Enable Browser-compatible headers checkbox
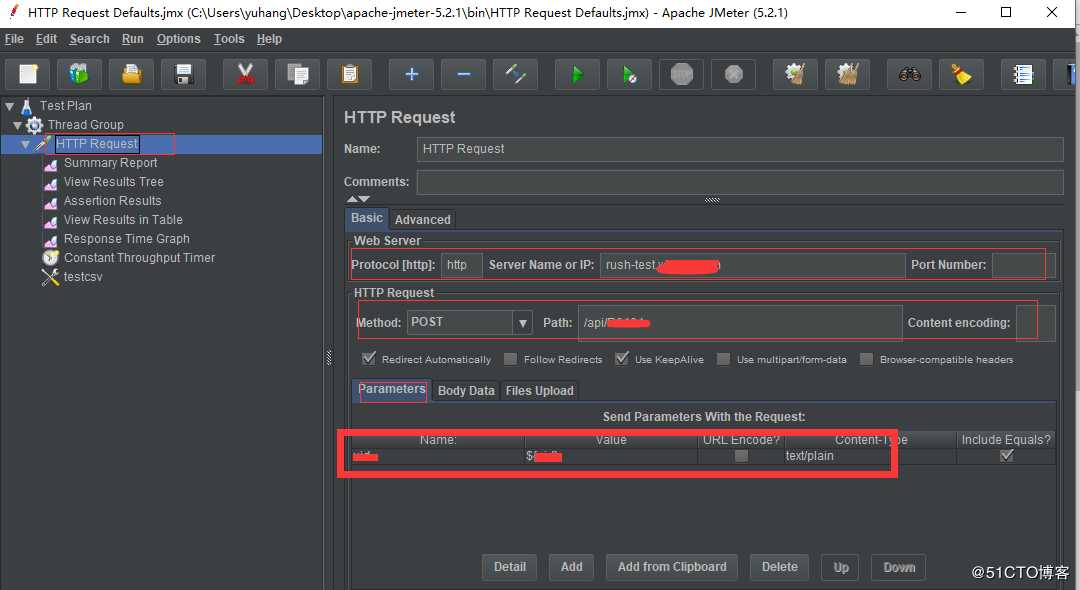This screenshot has width=1080, height=590. 866,359
